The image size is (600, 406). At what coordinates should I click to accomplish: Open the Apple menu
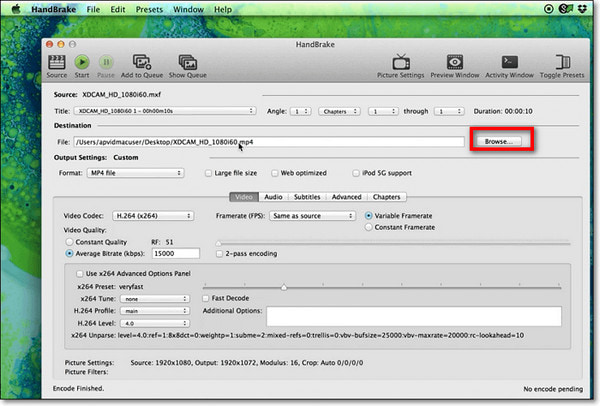coord(16,9)
